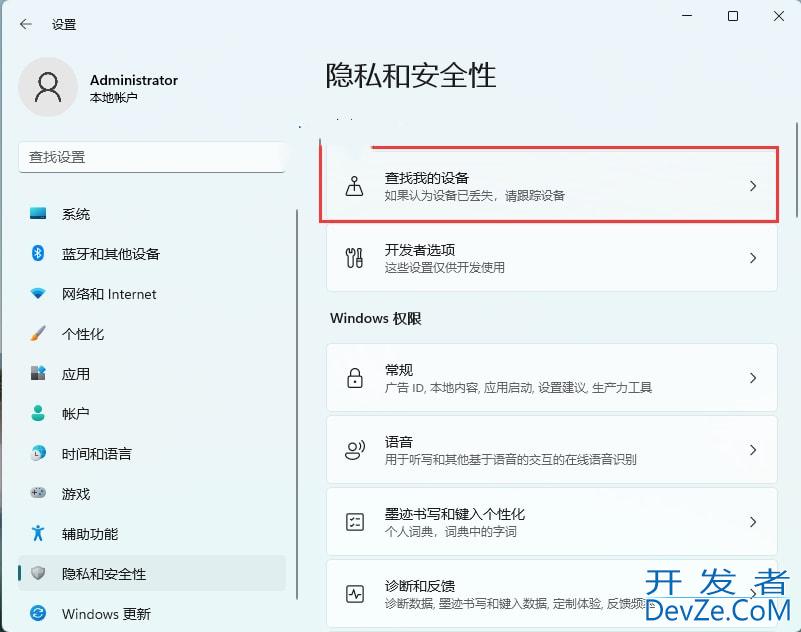Click the 语音 speech icon

tap(355, 450)
